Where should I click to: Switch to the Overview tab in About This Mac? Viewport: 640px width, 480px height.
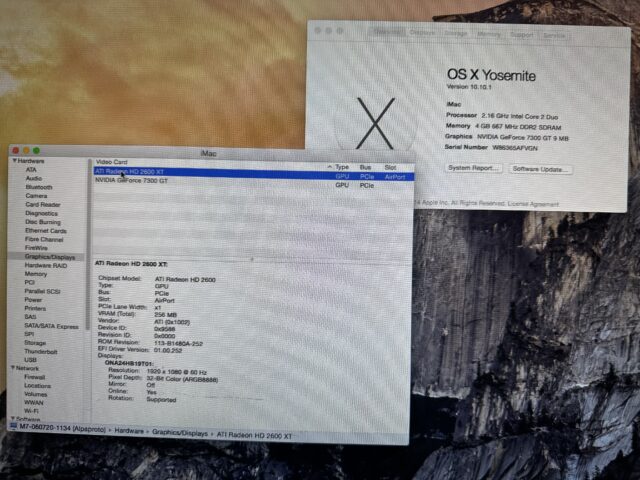click(387, 31)
